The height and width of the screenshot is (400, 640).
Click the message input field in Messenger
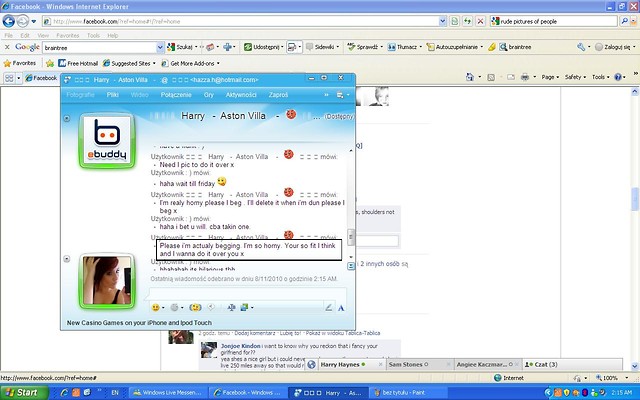(x=248, y=294)
